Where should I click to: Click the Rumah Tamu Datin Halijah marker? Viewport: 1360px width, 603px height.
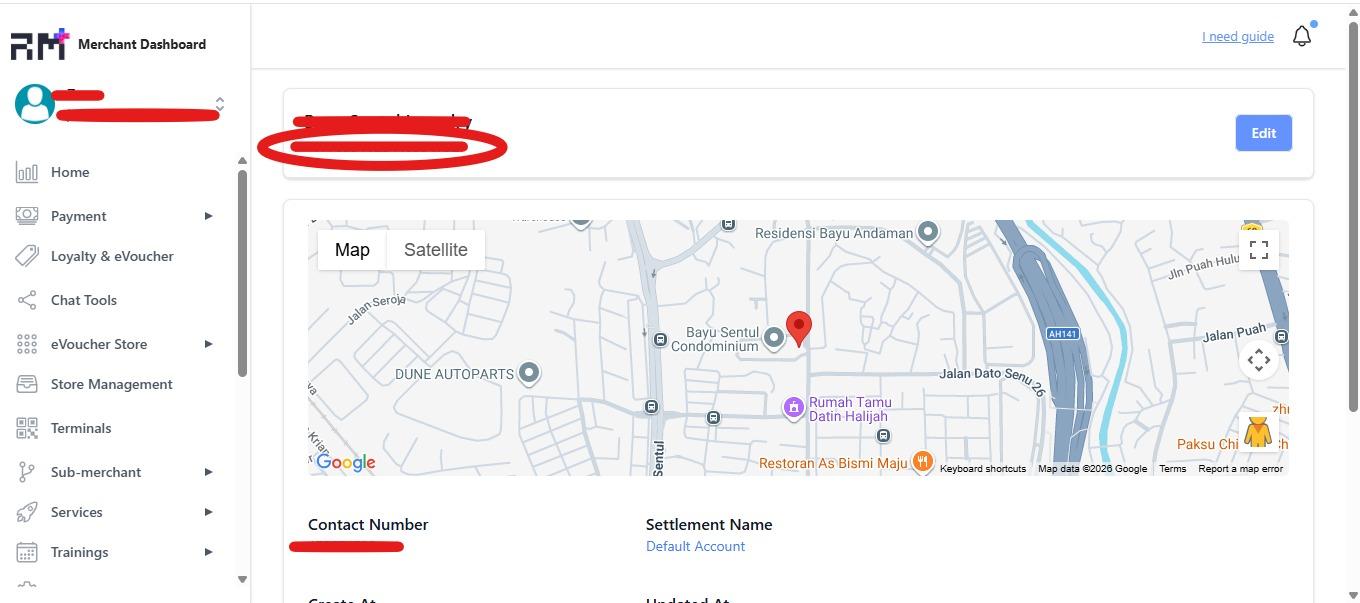793,407
